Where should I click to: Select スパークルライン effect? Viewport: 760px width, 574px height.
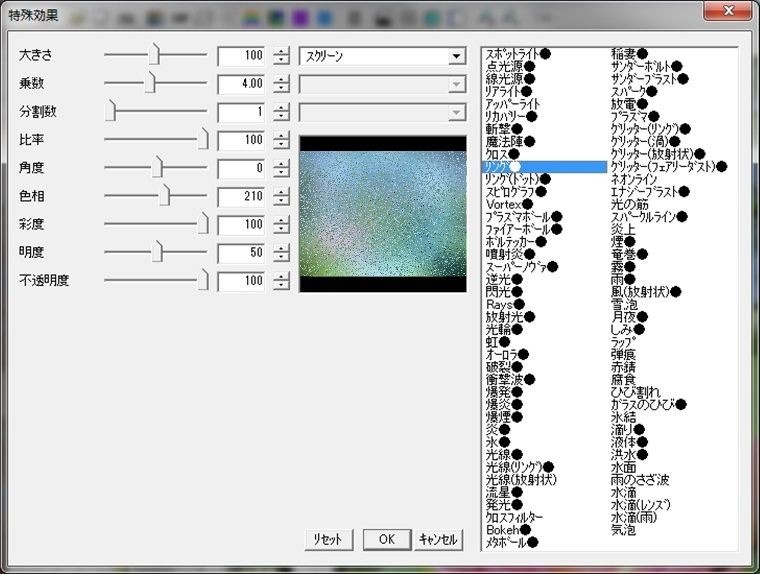[649, 217]
